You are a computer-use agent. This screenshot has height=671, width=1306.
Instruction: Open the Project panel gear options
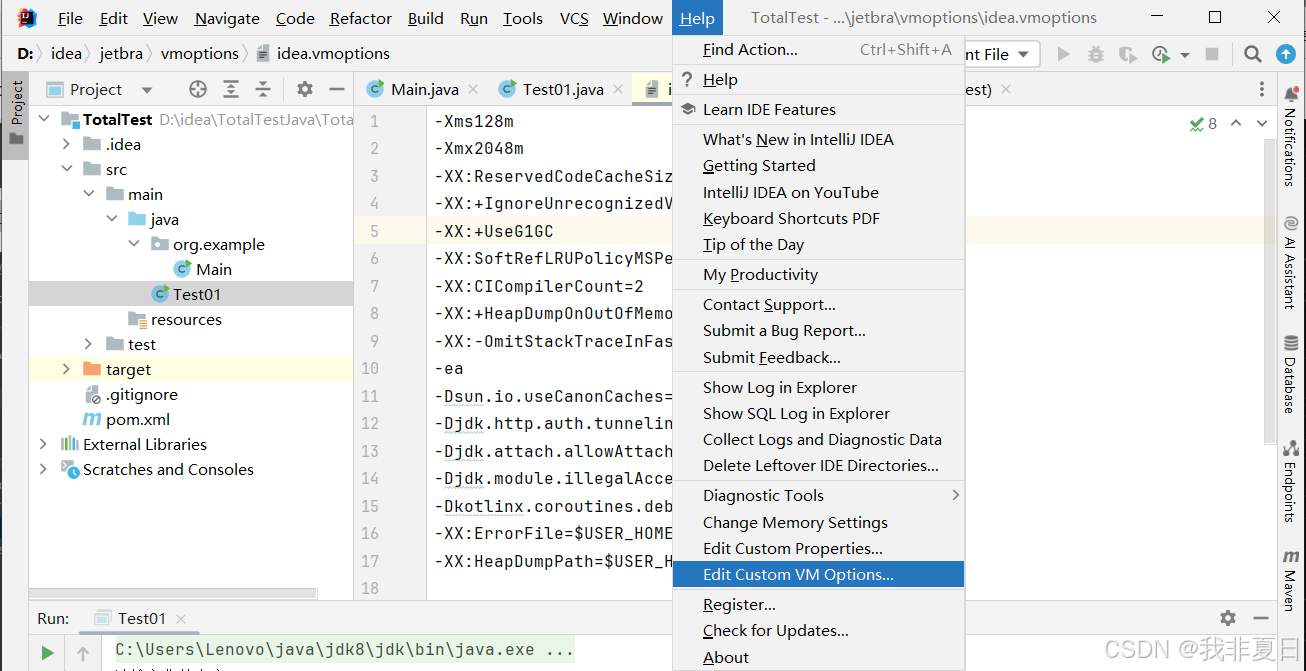pyautogui.click(x=305, y=89)
